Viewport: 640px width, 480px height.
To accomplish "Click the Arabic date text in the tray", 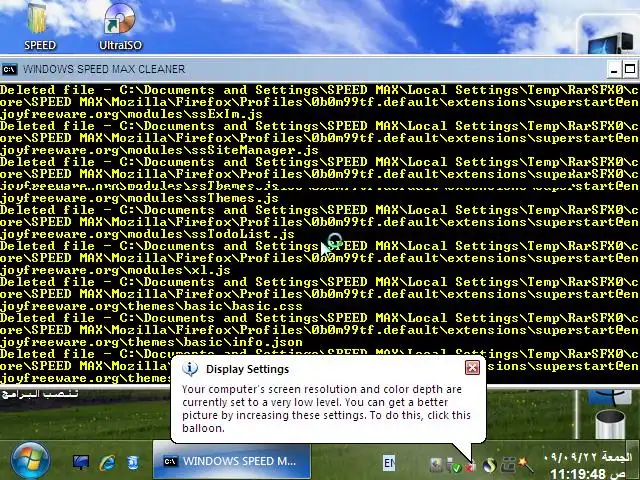I will [x=590, y=456].
